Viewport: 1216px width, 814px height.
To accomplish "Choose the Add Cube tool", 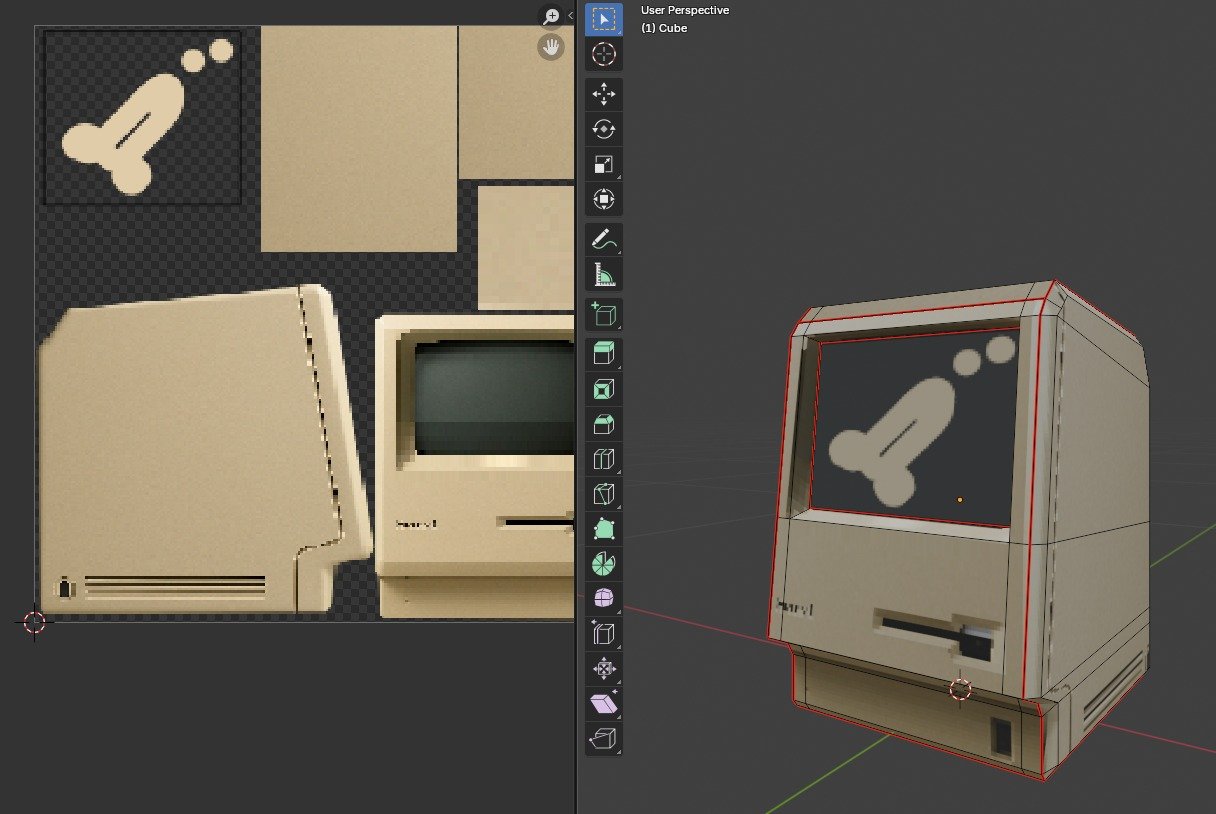I will tap(604, 315).
